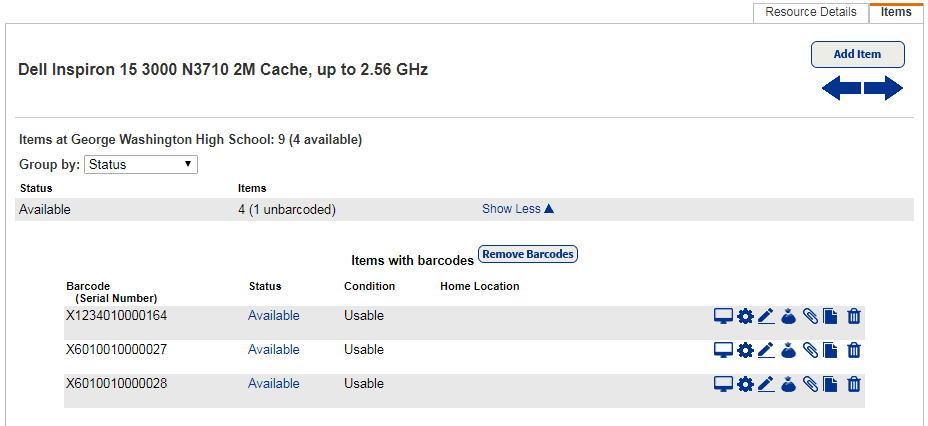The height and width of the screenshot is (426, 928).
Task: Click the pencil edit icon for X6010010000028
Action: (766, 384)
